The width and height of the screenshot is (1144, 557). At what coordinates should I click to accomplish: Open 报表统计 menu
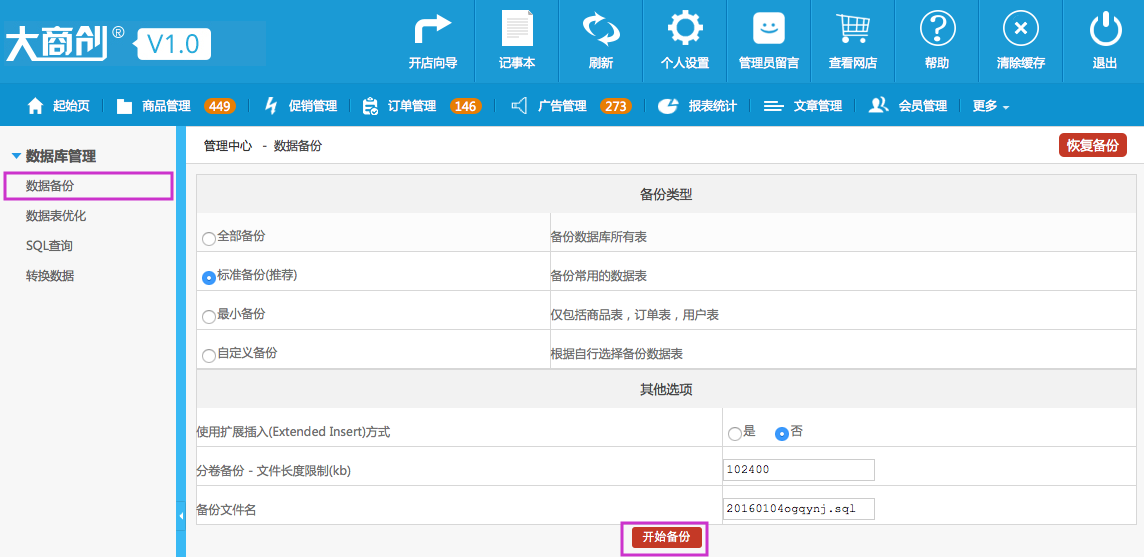coord(713,107)
